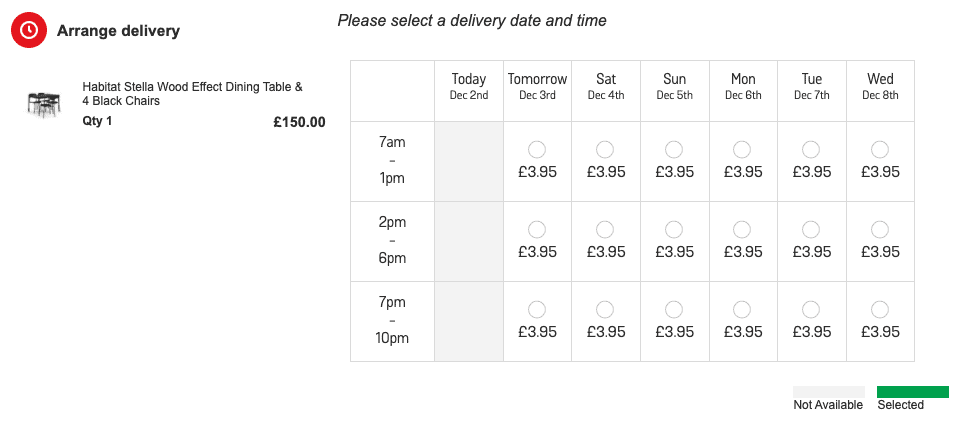This screenshot has width=968, height=421.
Task: Select Sun Dec 5th 7pm–10pm slot
Action: coord(674,309)
